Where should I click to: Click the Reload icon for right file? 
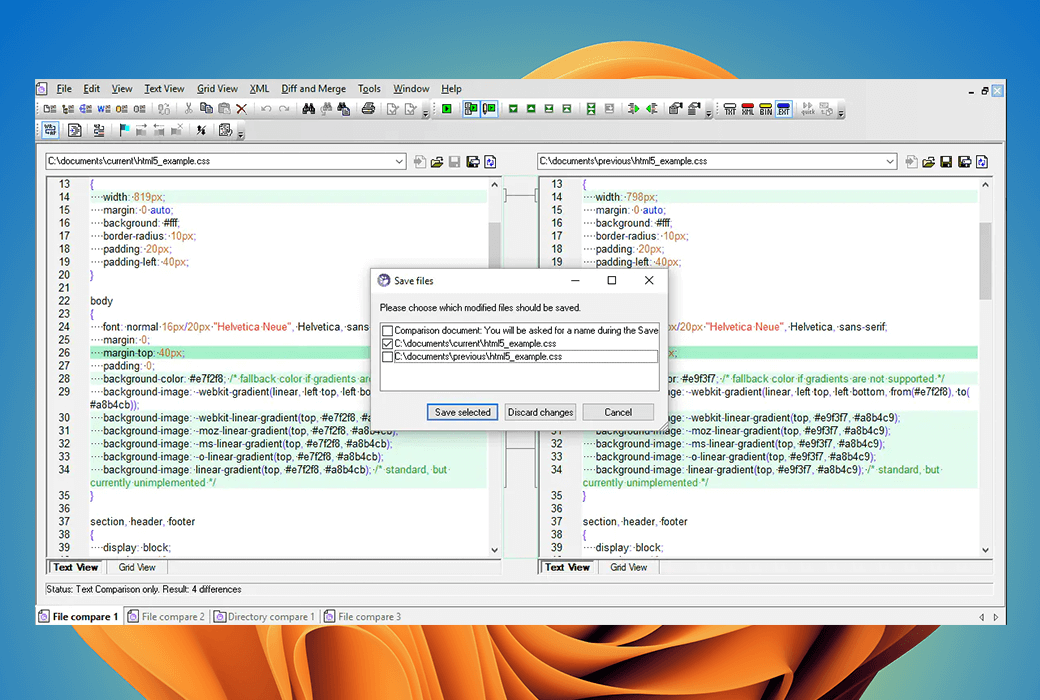click(982, 162)
